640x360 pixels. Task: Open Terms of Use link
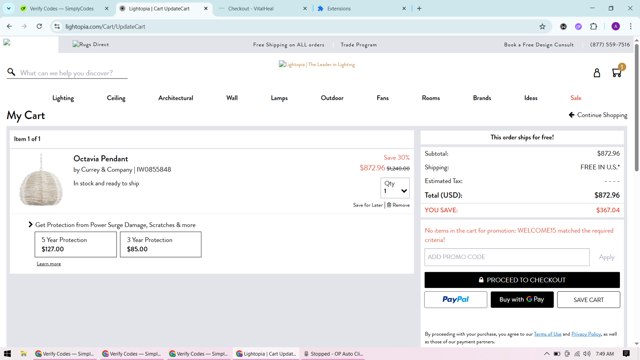pos(547,334)
